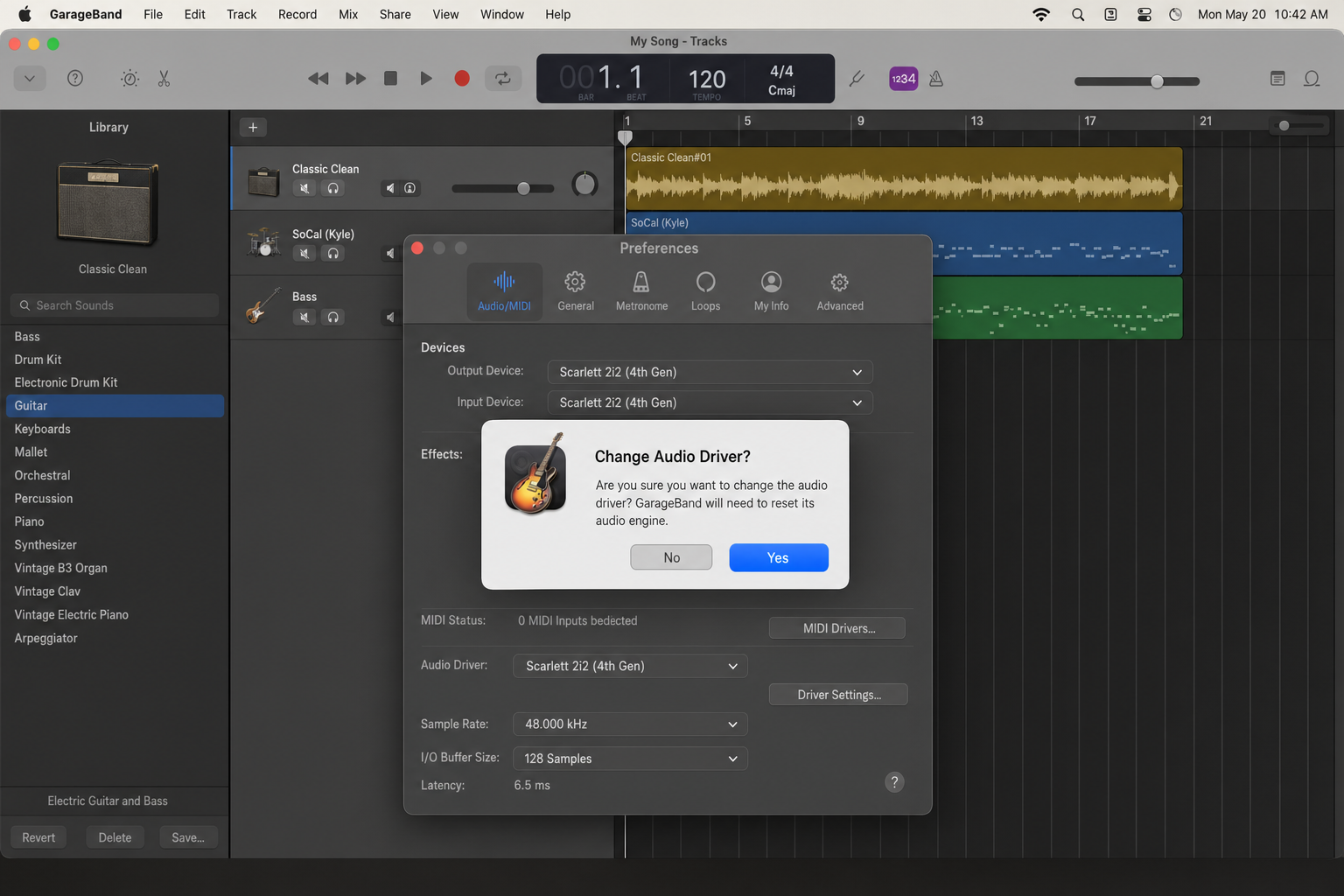Image resolution: width=1344 pixels, height=896 pixels.
Task: Open the 4/4 Cmaj signature display
Action: [781, 80]
